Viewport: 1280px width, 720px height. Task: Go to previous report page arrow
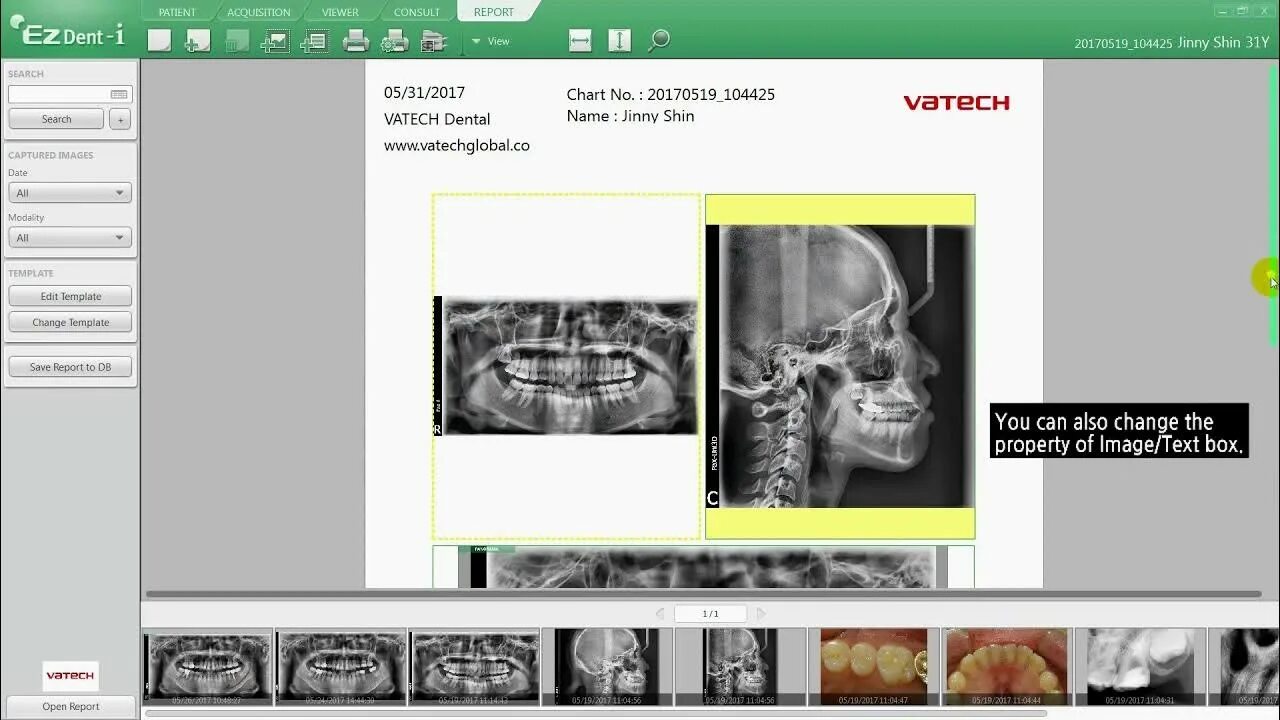click(659, 613)
